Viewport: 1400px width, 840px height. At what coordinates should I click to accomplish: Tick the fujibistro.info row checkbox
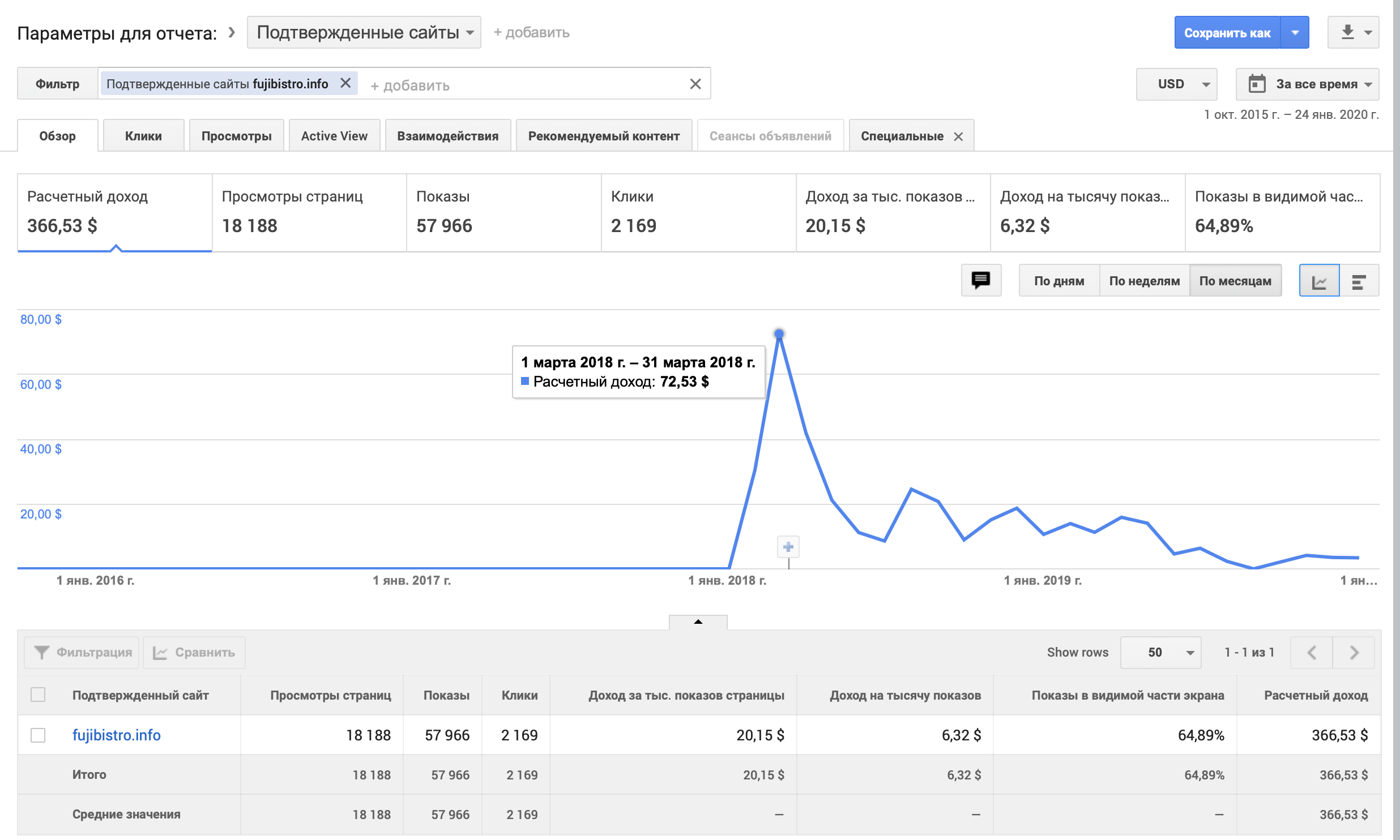(x=38, y=735)
